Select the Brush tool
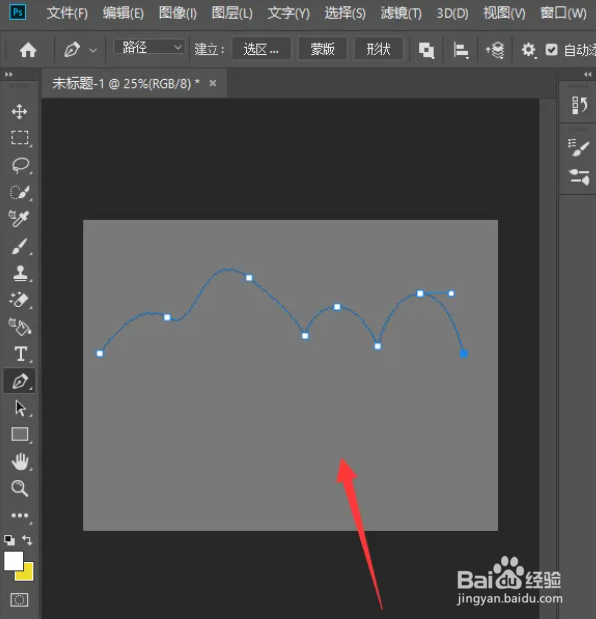596x619 pixels. click(19, 246)
